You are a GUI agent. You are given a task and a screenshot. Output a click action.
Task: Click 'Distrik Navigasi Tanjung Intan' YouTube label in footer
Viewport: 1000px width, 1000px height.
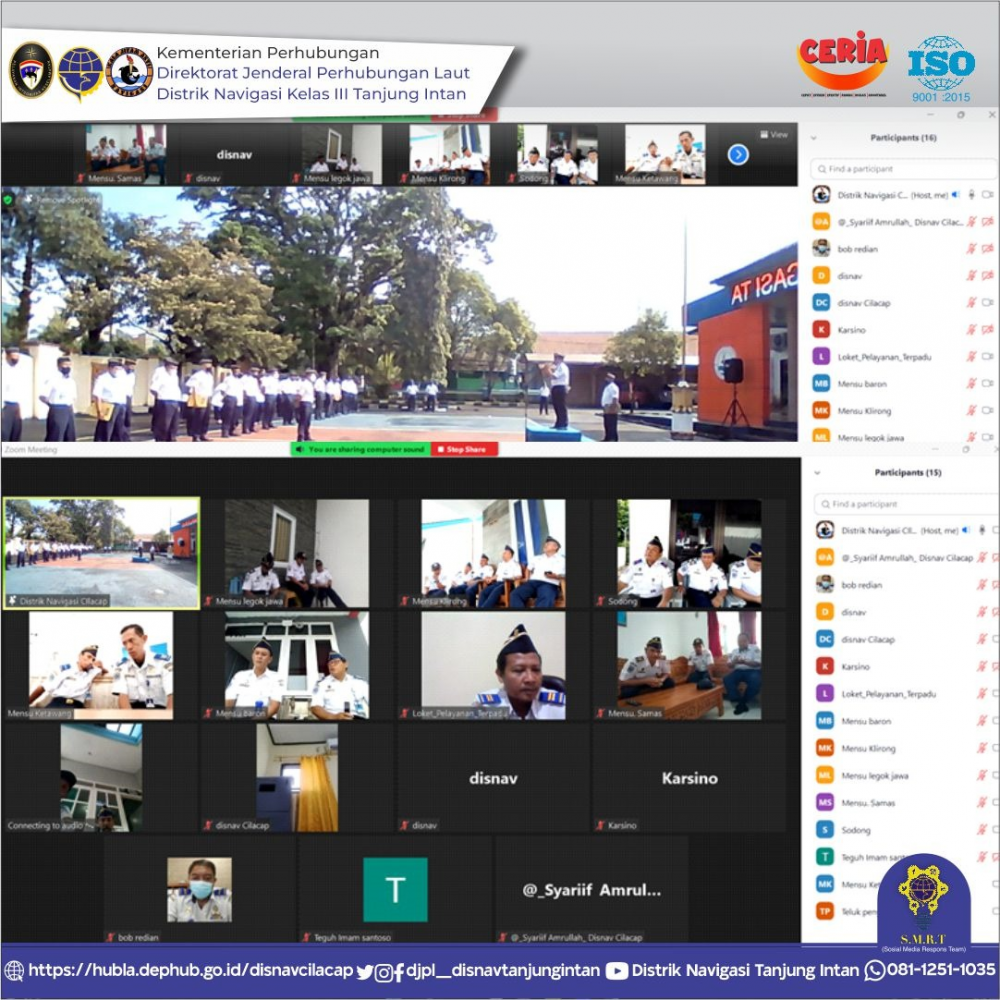coord(745,971)
